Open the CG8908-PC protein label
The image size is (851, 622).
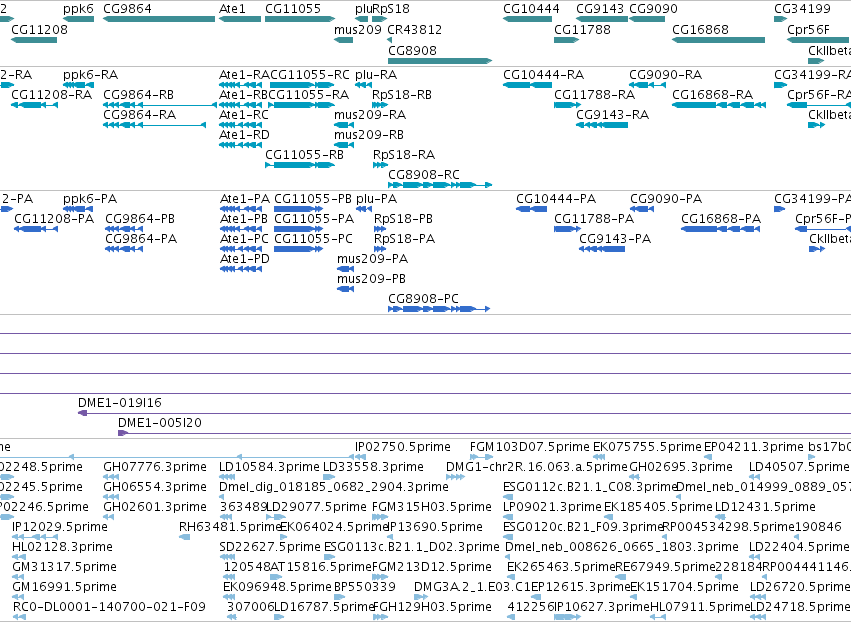click(x=423, y=299)
